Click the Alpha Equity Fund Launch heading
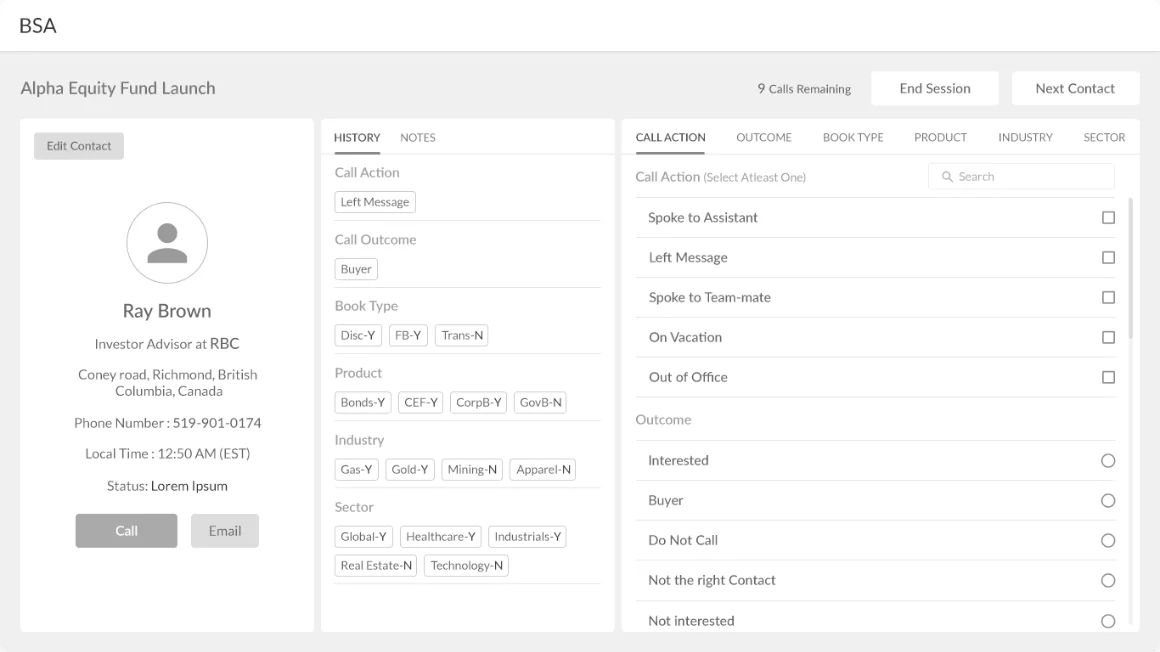1160x652 pixels. (x=118, y=88)
